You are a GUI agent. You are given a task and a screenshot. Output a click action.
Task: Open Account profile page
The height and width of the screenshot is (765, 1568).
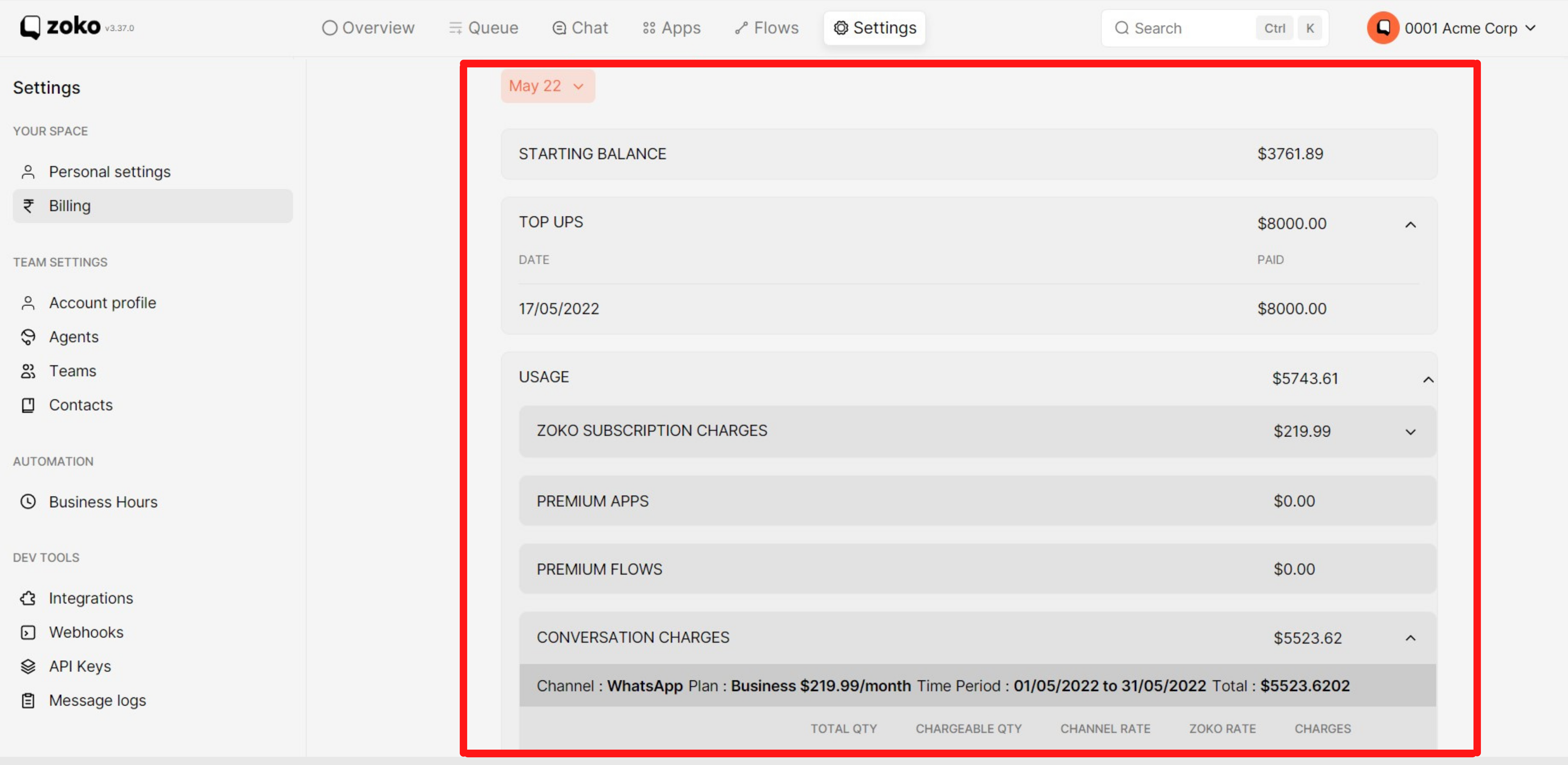pyautogui.click(x=102, y=303)
